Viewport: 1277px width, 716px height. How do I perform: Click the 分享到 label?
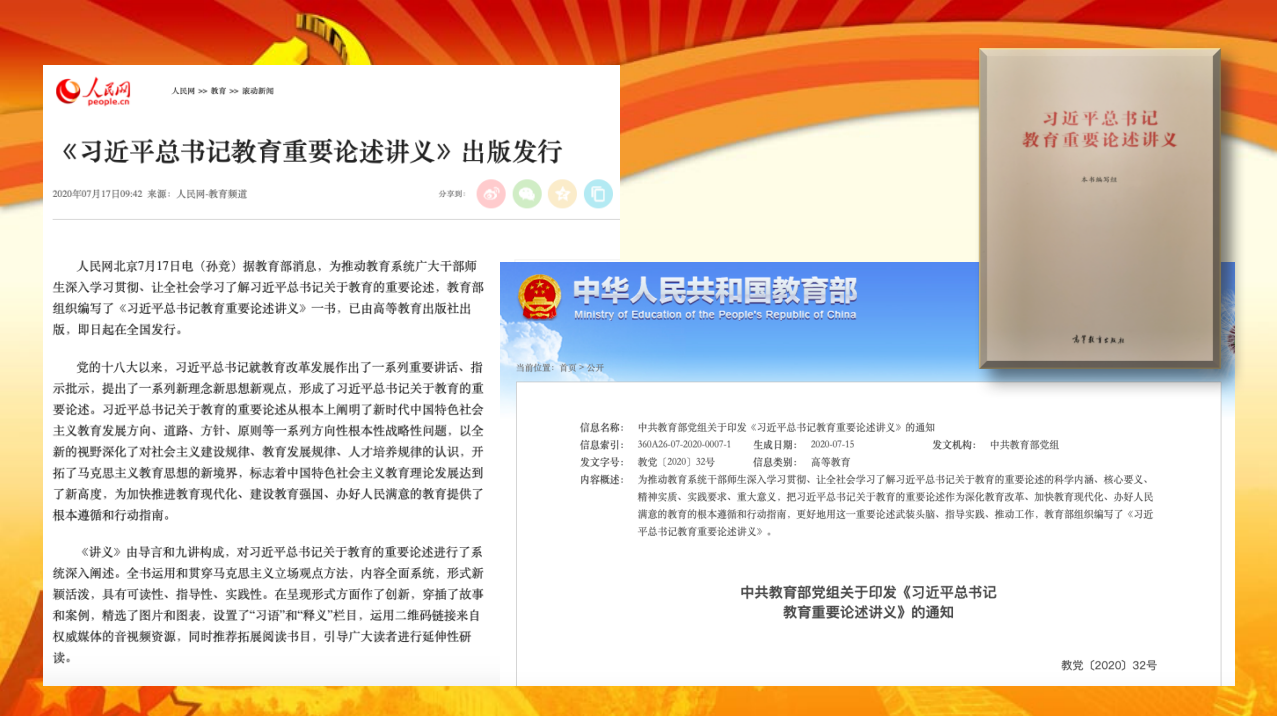tap(452, 194)
